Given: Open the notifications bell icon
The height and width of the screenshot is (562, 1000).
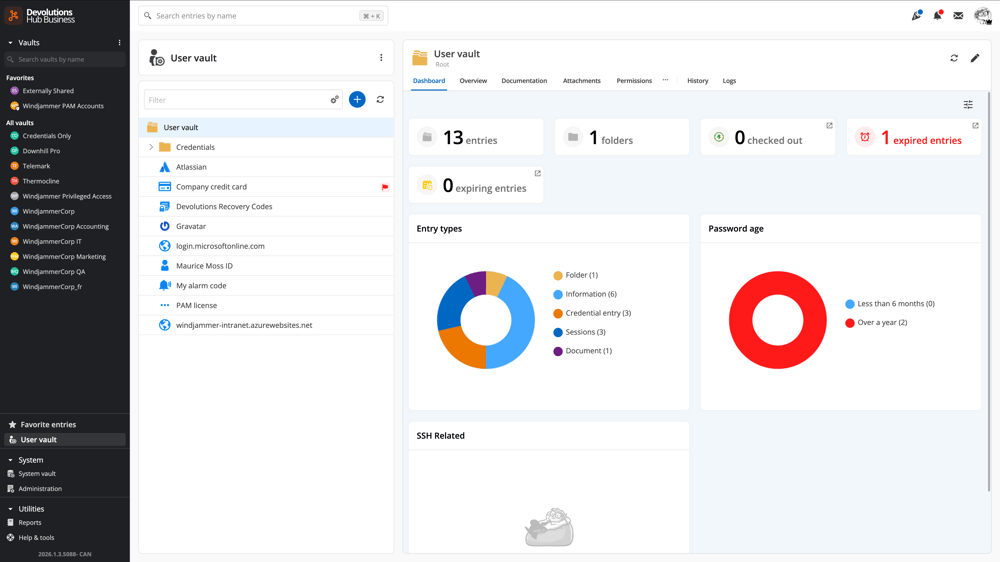Looking at the screenshot, I should pyautogui.click(x=938, y=15).
